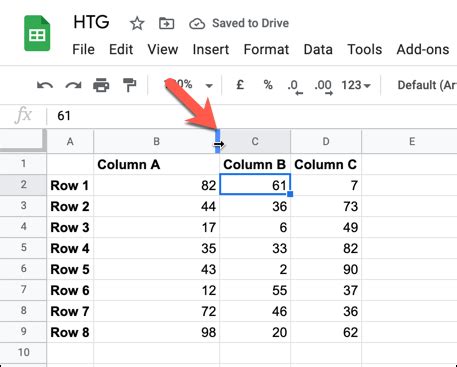457x367 pixels.
Task: Open the Format menu
Action: [x=266, y=49]
